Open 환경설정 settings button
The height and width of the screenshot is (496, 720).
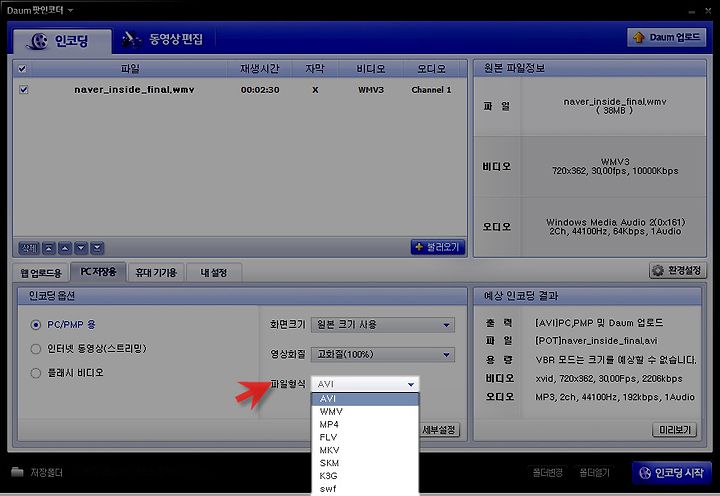(x=677, y=271)
